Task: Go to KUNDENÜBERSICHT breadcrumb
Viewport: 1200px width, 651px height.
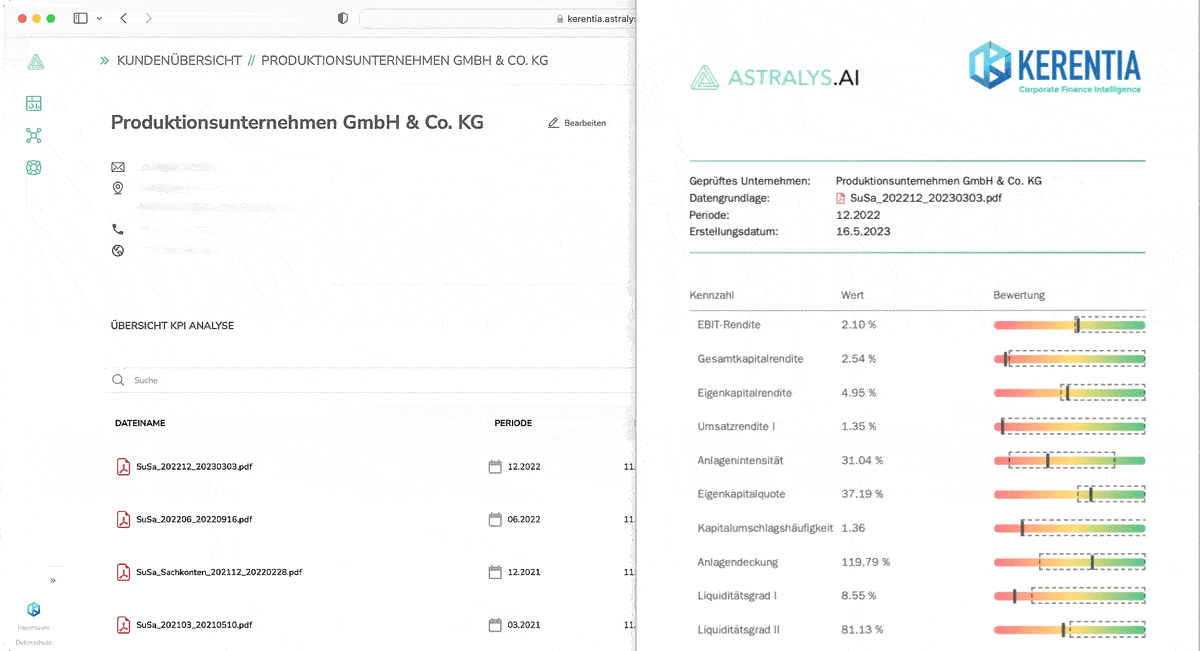Action: click(179, 61)
